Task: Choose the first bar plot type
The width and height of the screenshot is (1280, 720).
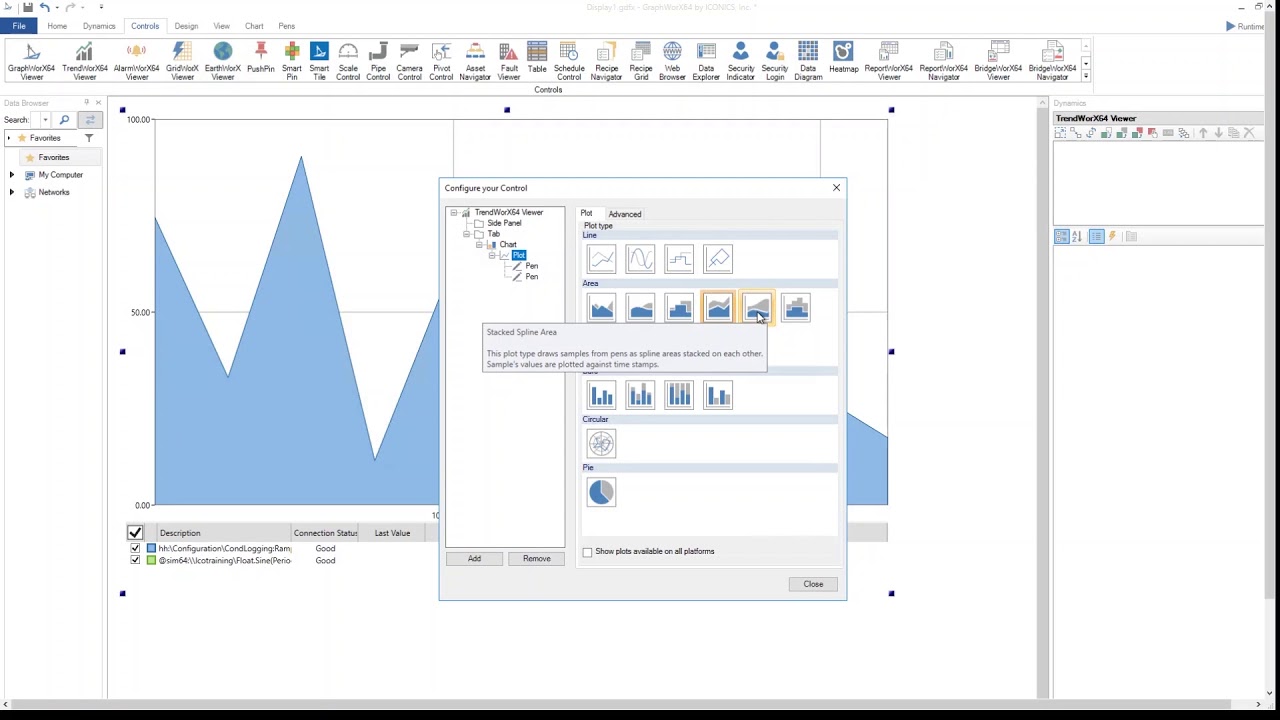Action: 602,395
